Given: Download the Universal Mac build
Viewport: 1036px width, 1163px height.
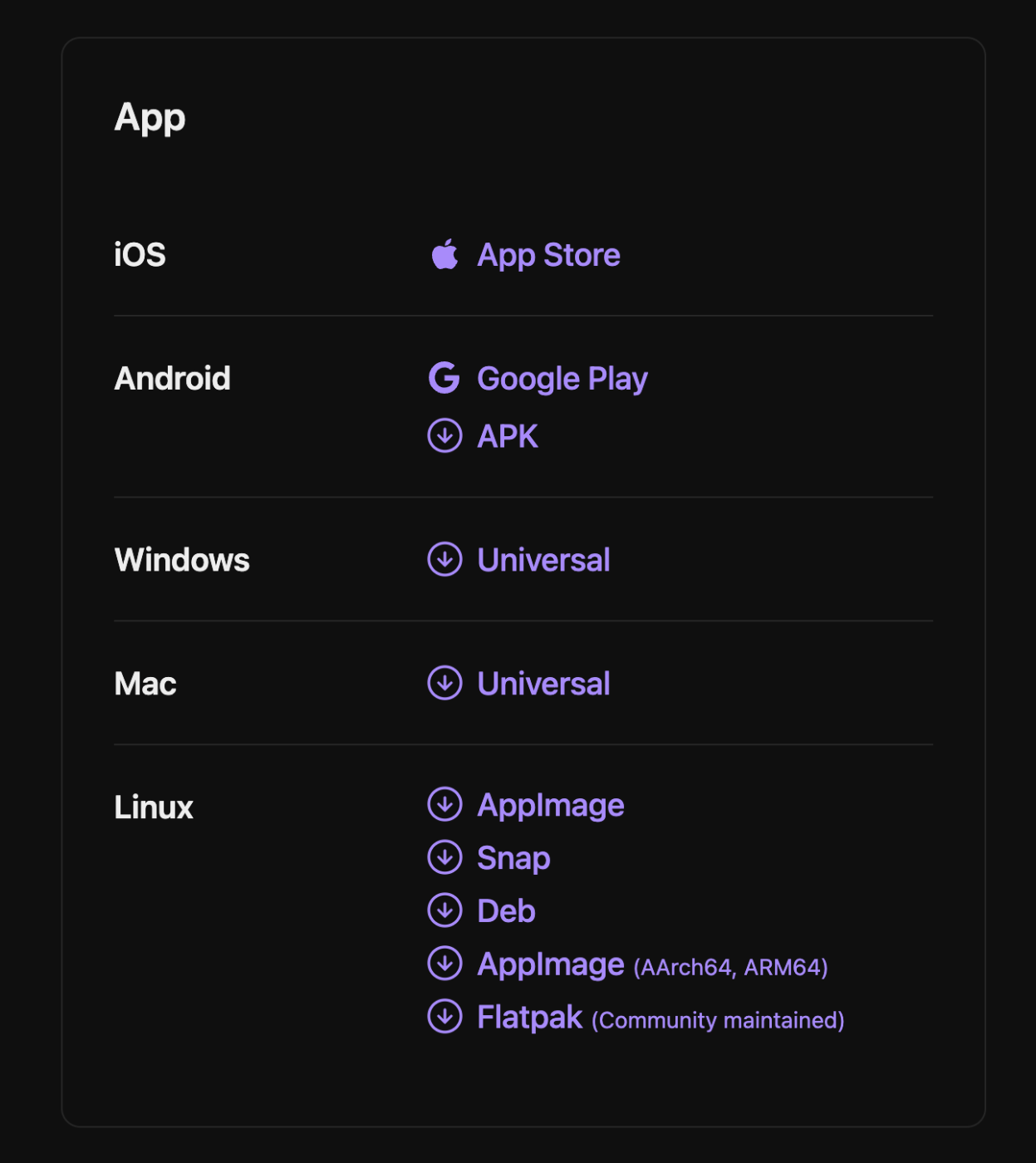Looking at the screenshot, I should click(x=543, y=684).
